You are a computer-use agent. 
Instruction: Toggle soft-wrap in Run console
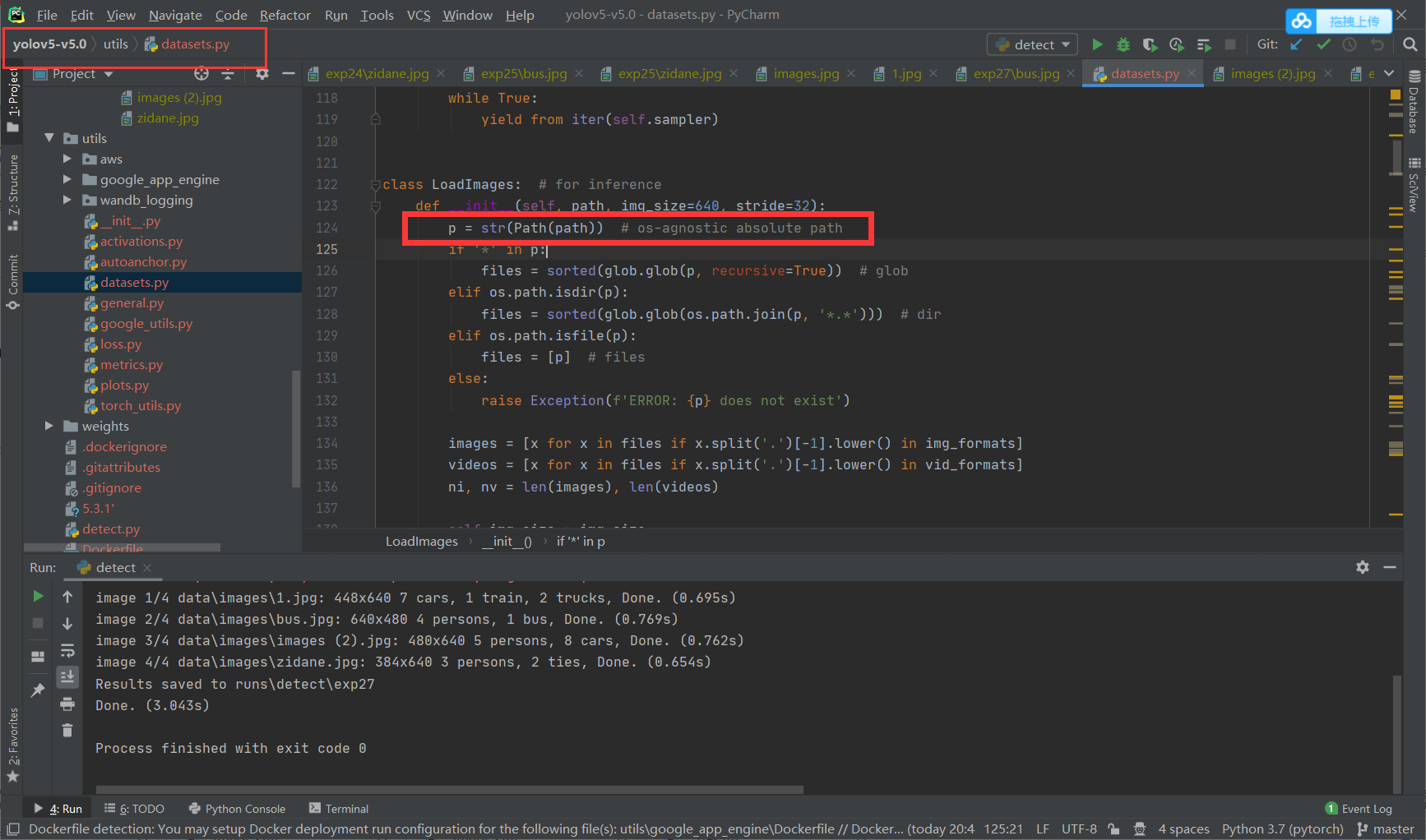click(67, 651)
